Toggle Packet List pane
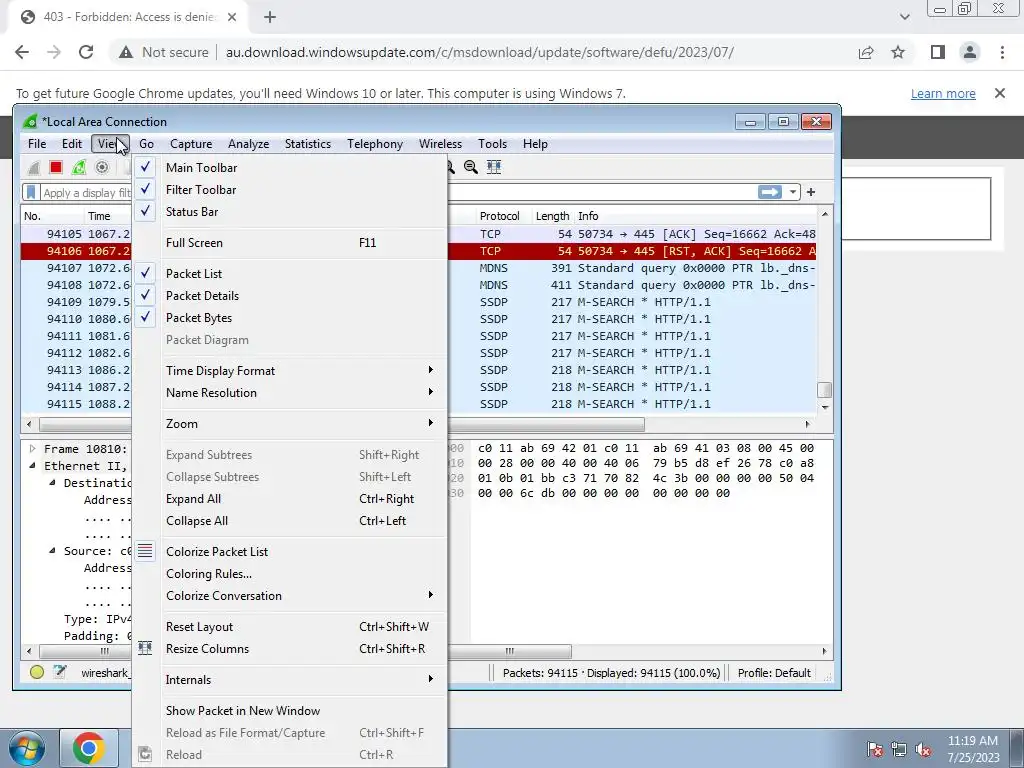The width and height of the screenshot is (1024, 768). click(x=290, y=274)
